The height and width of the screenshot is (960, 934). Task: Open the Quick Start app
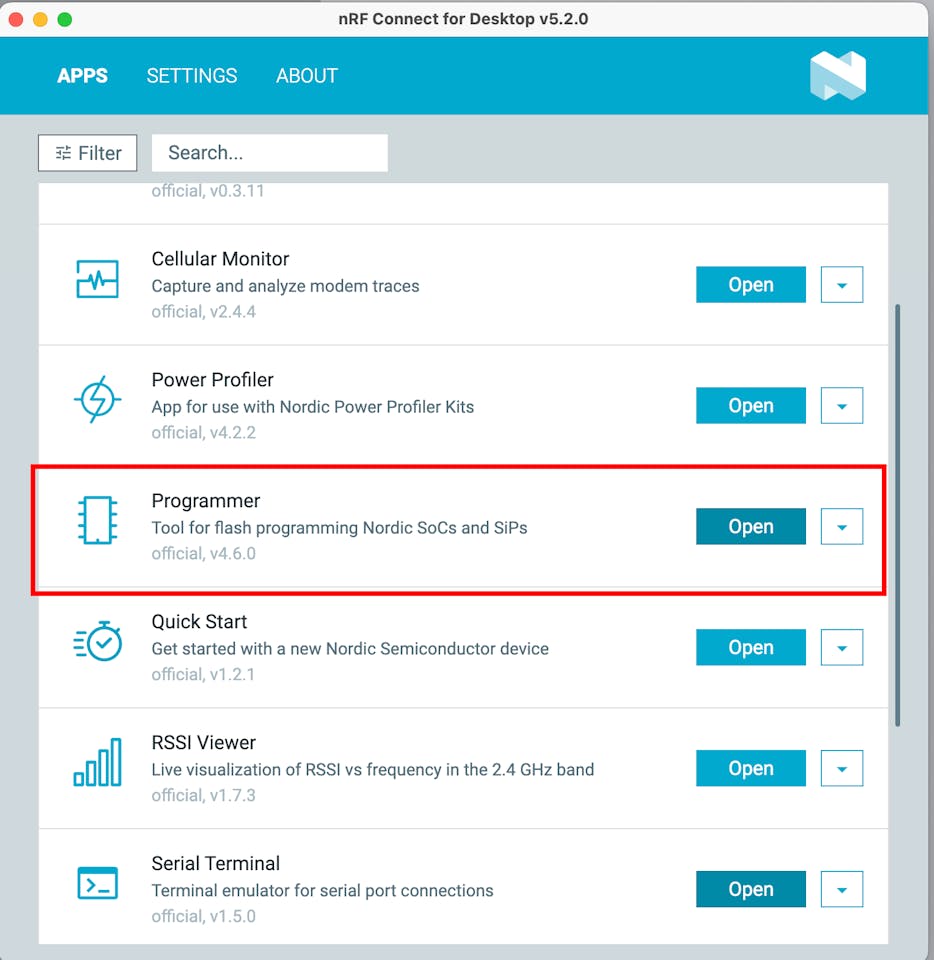coord(751,647)
